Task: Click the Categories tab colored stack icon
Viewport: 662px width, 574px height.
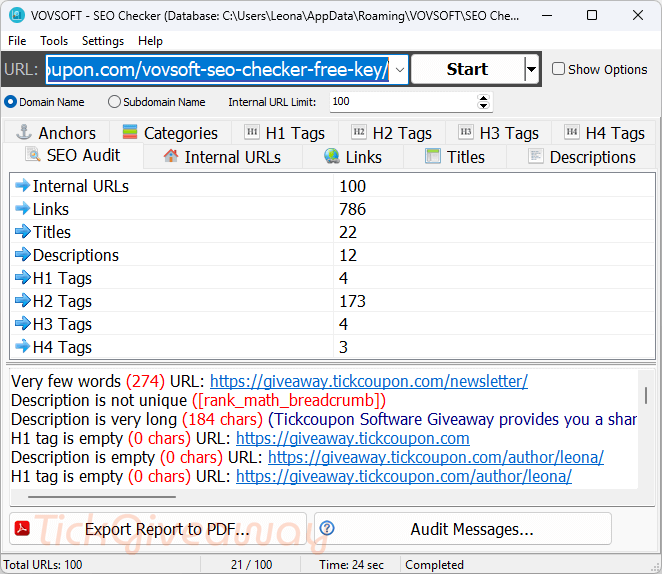Action: coord(130,132)
